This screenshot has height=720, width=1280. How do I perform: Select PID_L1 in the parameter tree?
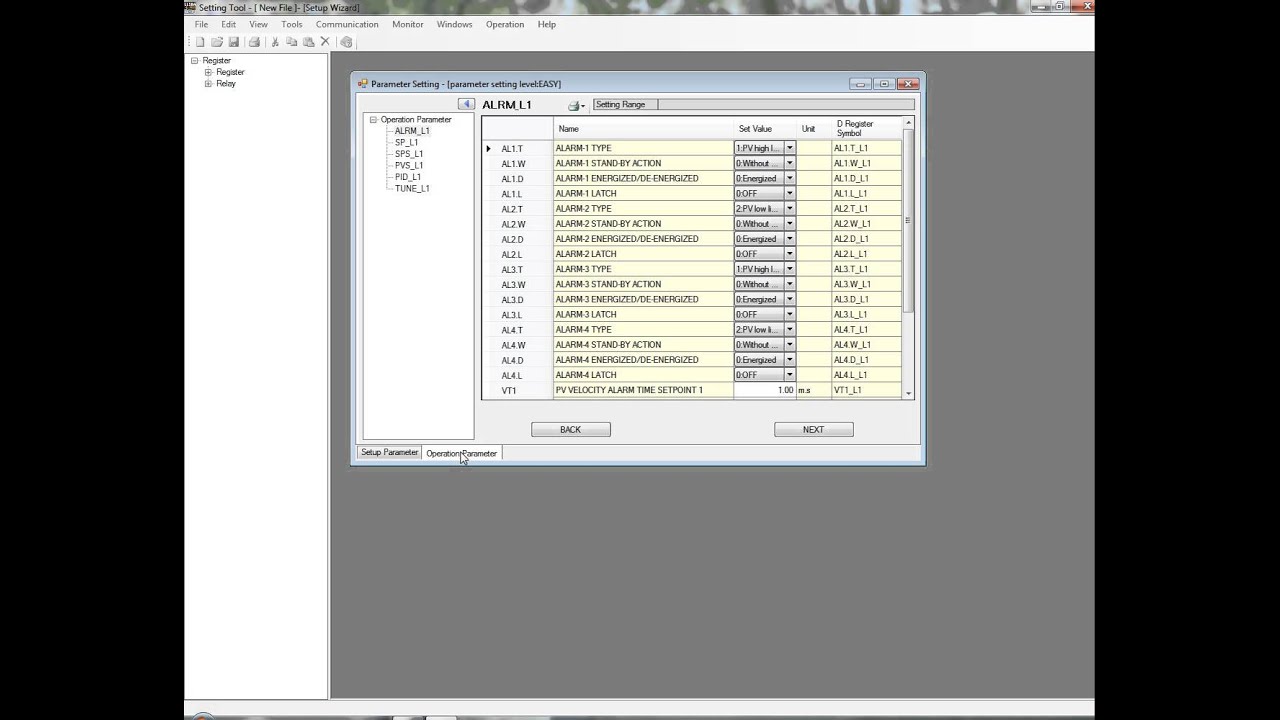coord(408,177)
